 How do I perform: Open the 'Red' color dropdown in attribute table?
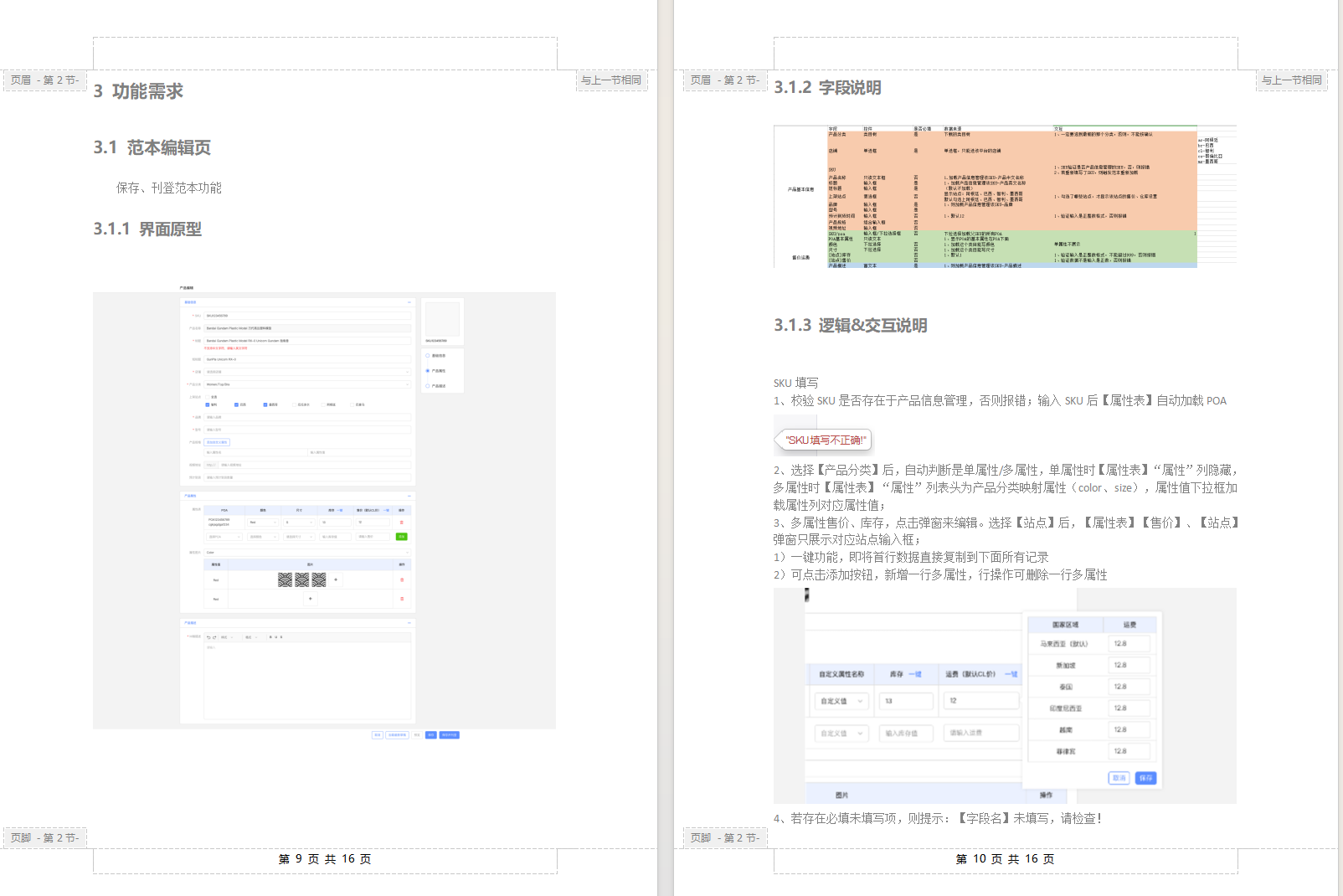263,523
